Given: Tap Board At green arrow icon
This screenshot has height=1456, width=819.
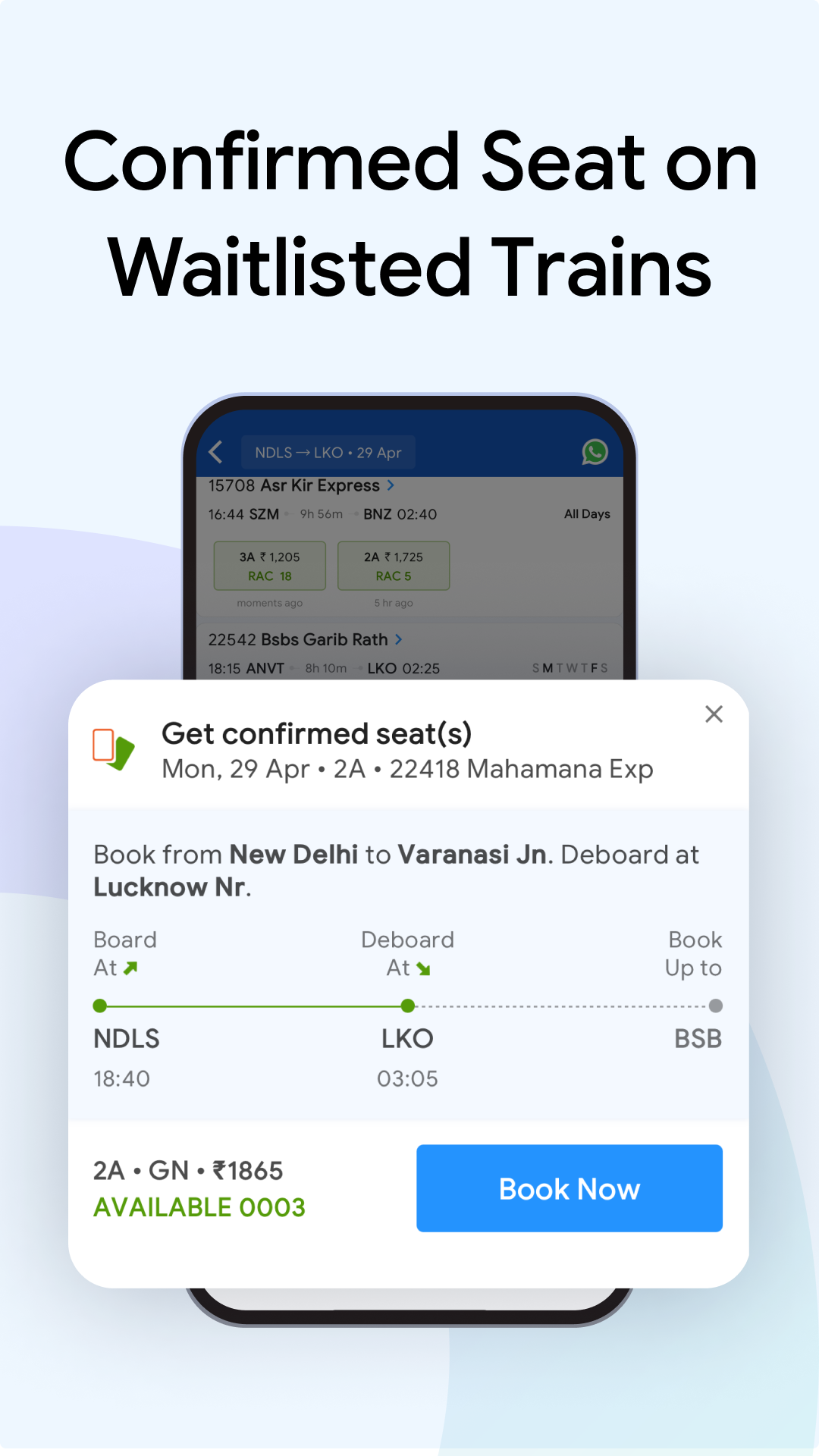Looking at the screenshot, I should tap(131, 968).
